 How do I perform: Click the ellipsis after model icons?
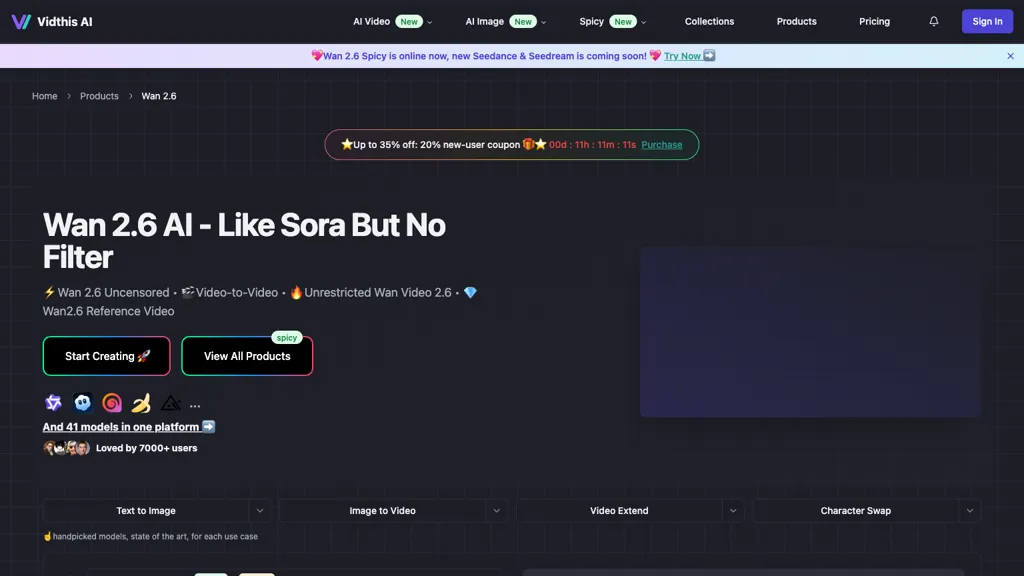point(195,406)
